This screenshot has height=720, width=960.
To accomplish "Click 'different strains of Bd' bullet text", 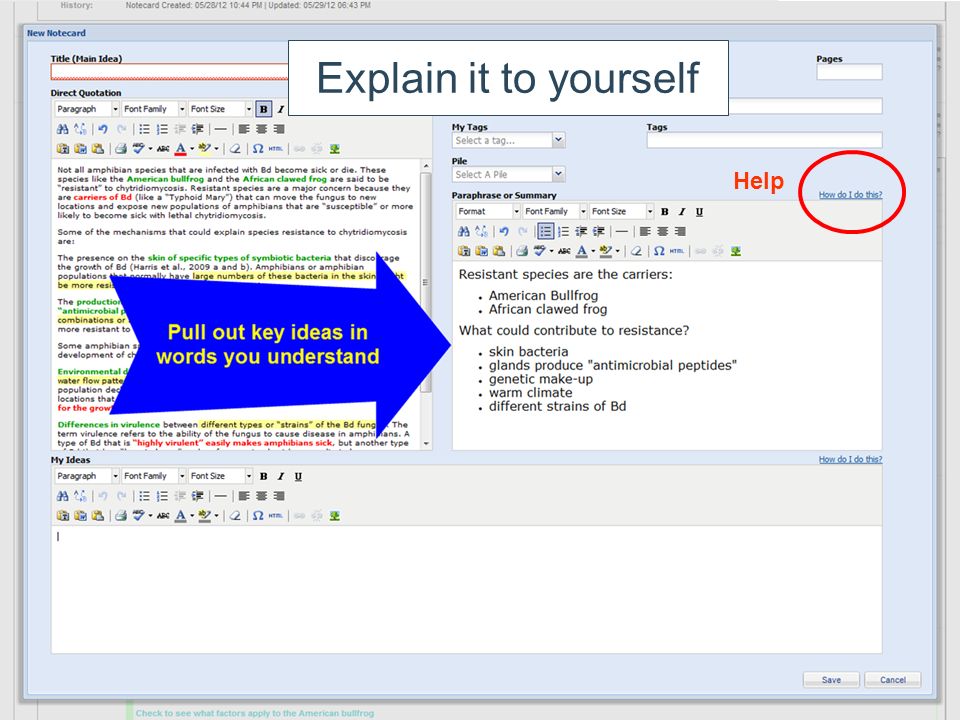I will pyautogui.click(x=557, y=407).
